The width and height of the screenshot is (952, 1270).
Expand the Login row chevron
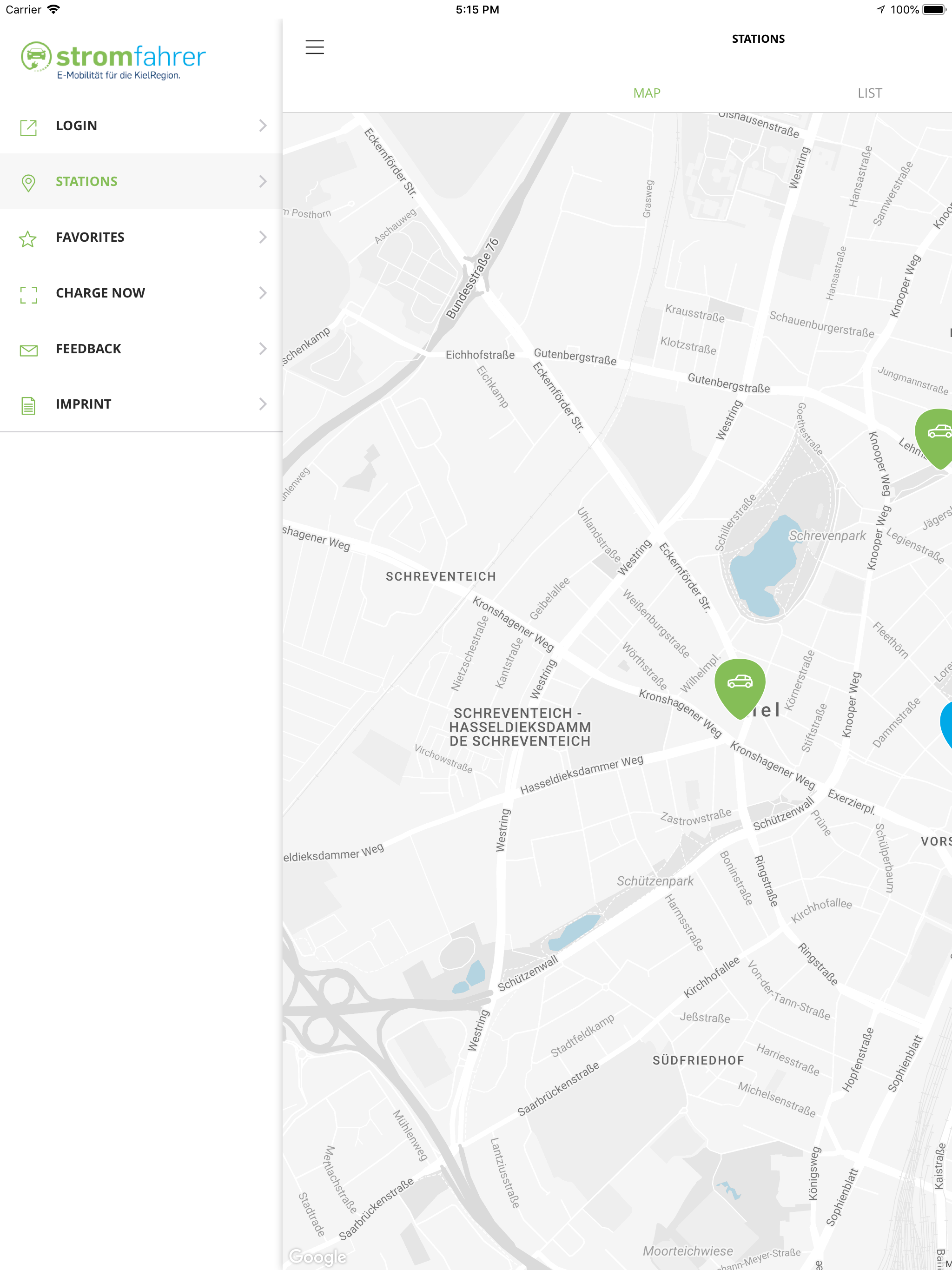point(263,126)
